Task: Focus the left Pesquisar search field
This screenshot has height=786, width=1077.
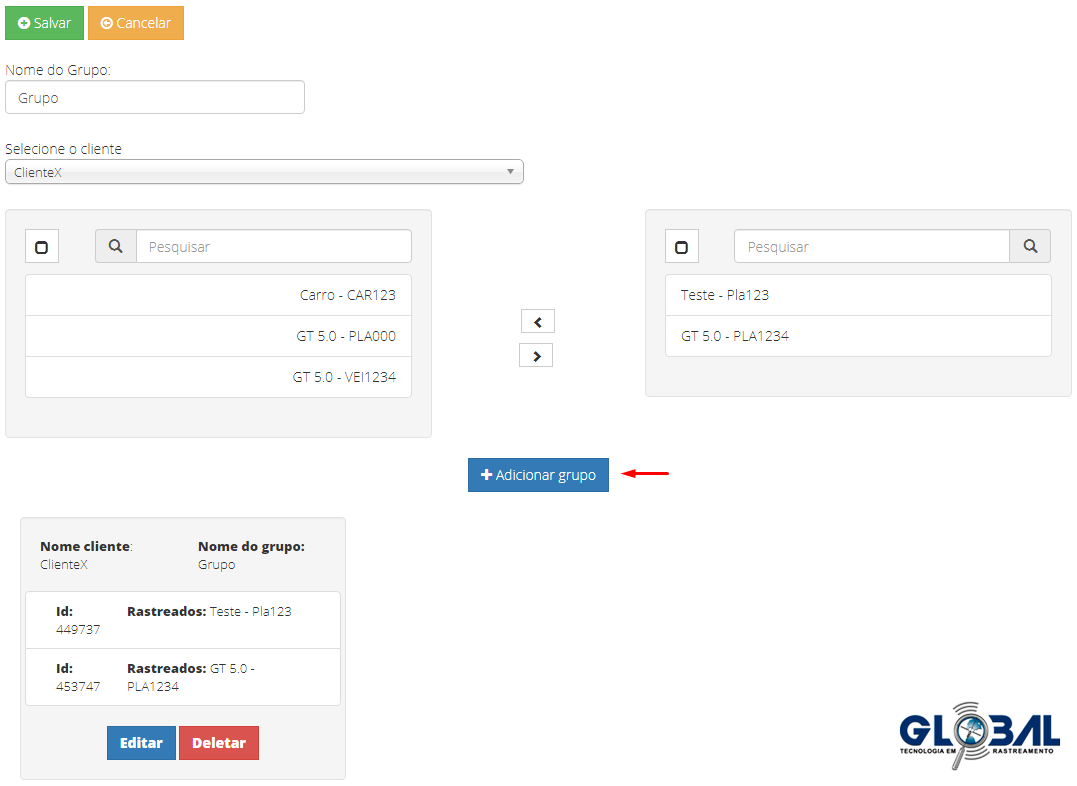Action: click(273, 246)
